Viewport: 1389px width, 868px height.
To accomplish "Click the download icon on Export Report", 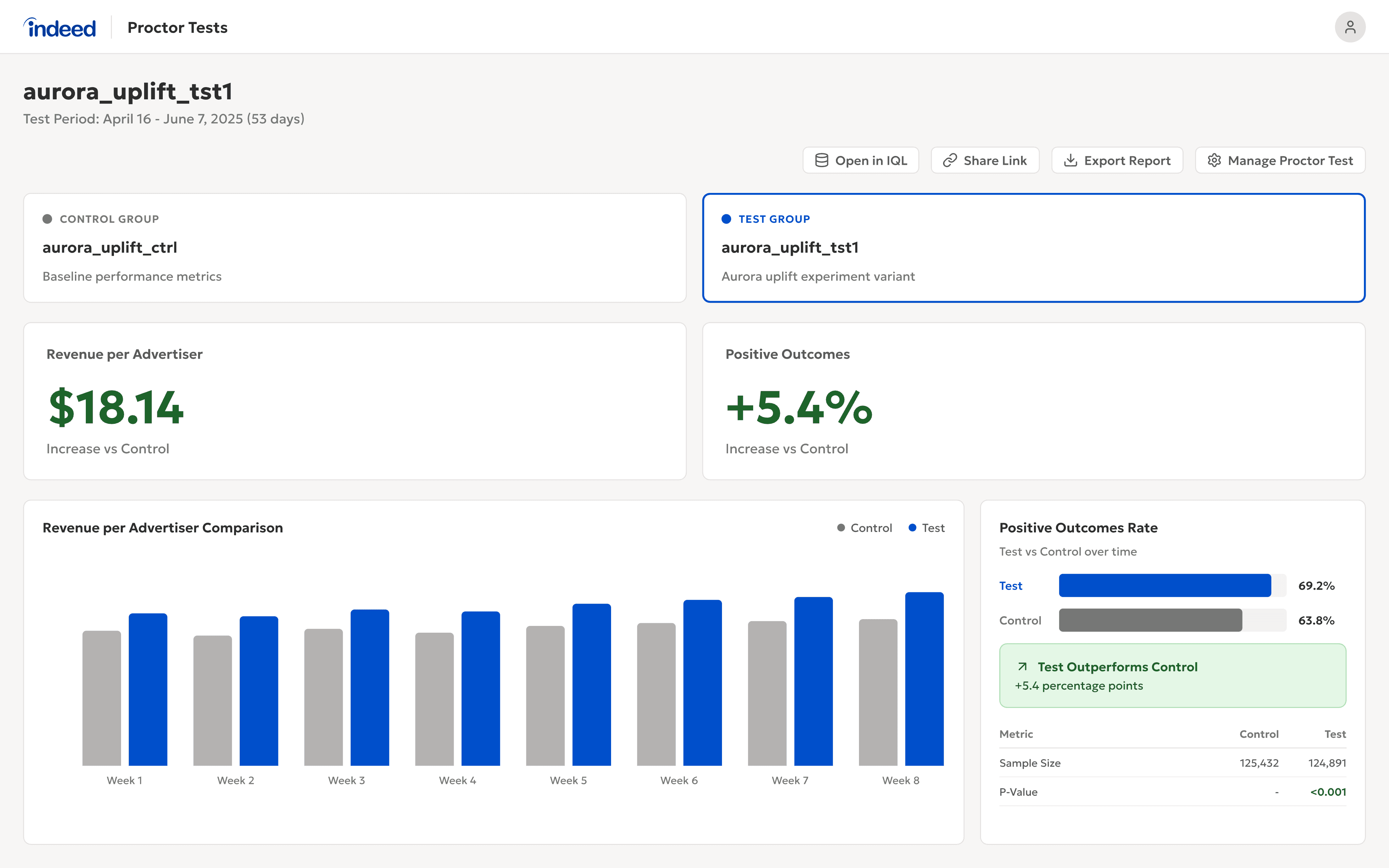I will [x=1070, y=160].
